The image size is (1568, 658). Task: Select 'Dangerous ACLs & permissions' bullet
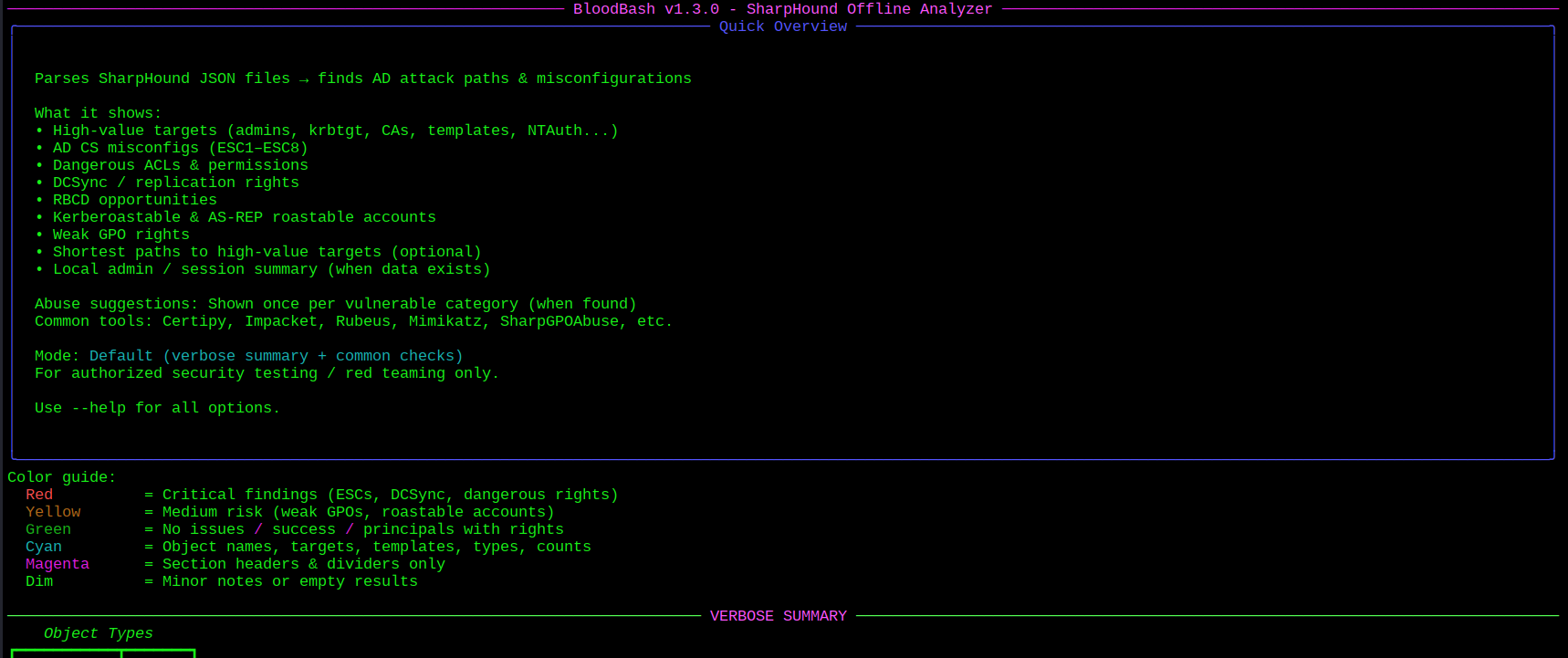(172, 165)
